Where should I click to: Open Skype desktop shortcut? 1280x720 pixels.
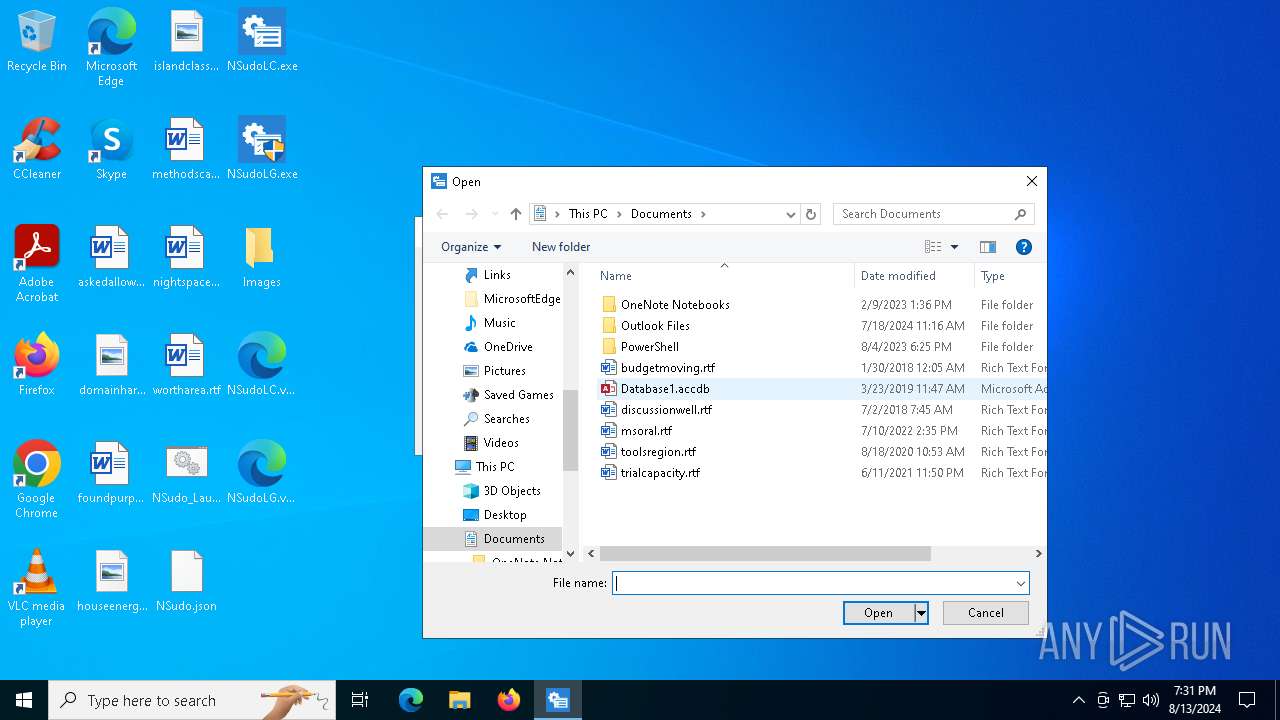click(x=111, y=149)
